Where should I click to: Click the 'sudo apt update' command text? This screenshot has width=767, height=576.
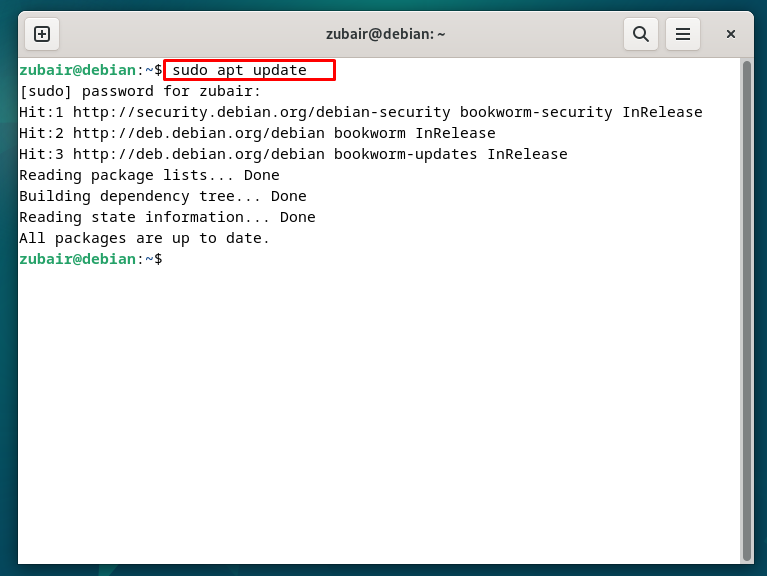click(240, 70)
